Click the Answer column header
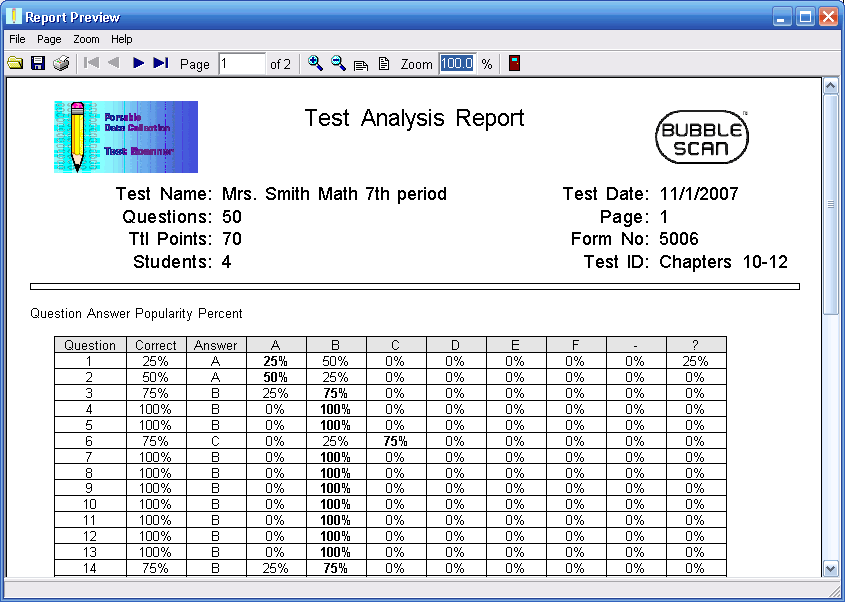The width and height of the screenshot is (845, 602). click(216, 345)
